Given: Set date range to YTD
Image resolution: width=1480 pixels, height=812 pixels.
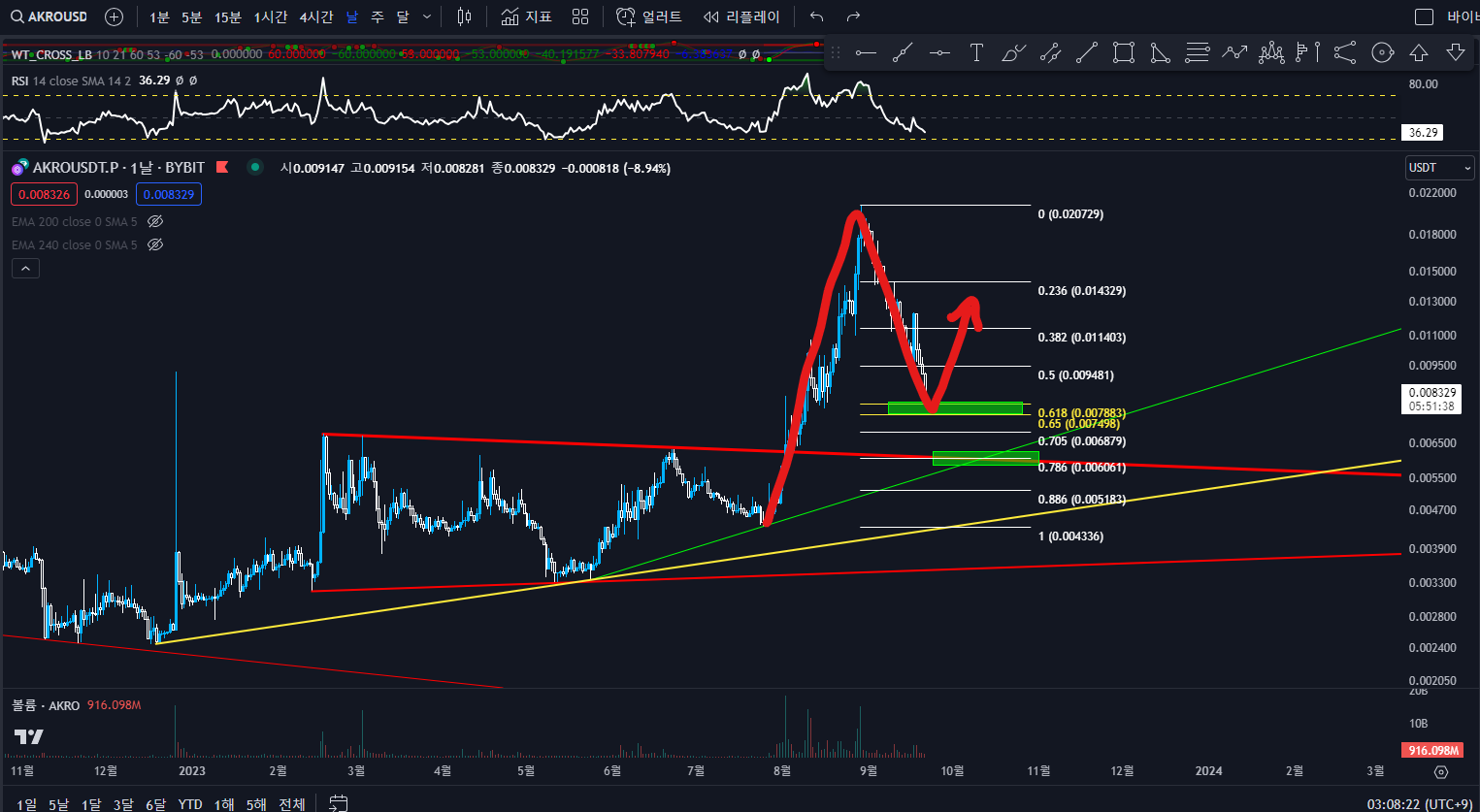Looking at the screenshot, I should 190,803.
